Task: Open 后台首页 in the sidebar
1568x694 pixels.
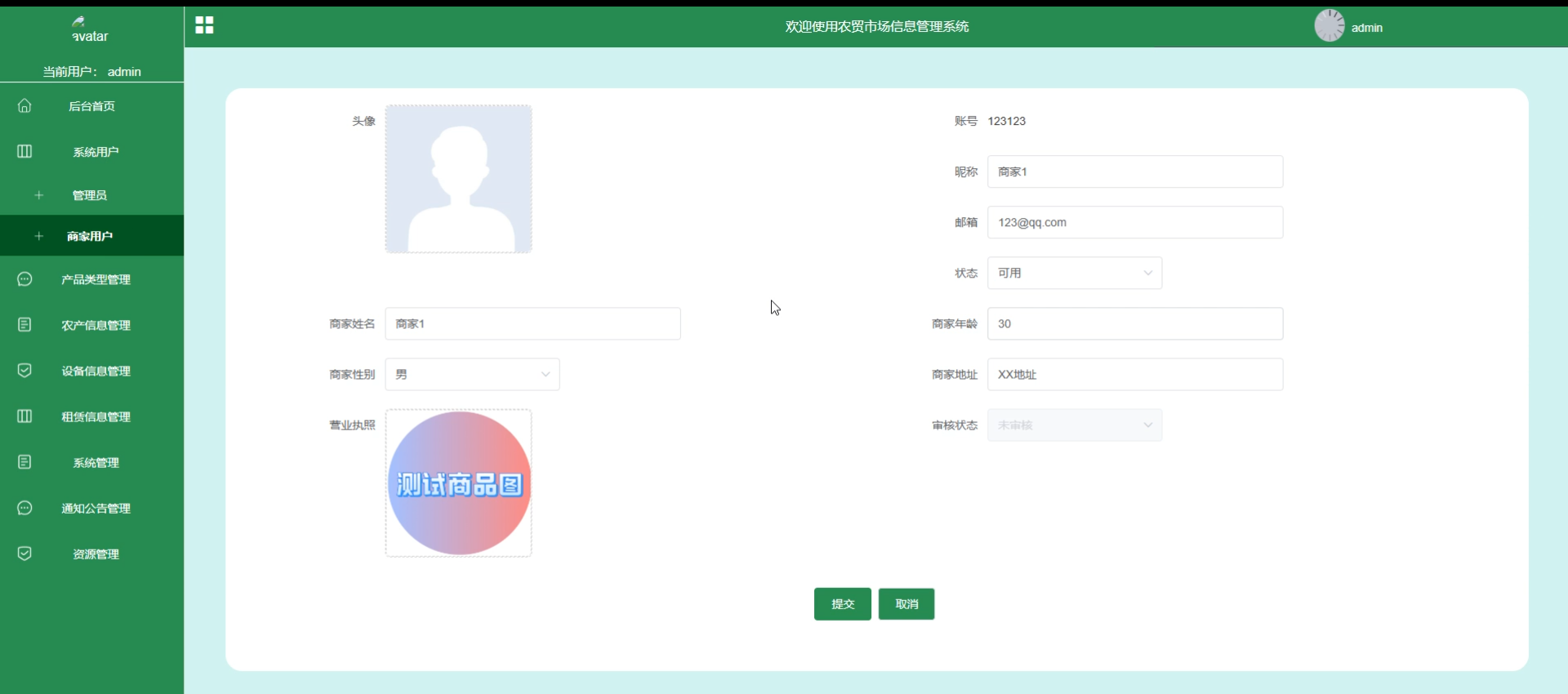Action: (91, 106)
